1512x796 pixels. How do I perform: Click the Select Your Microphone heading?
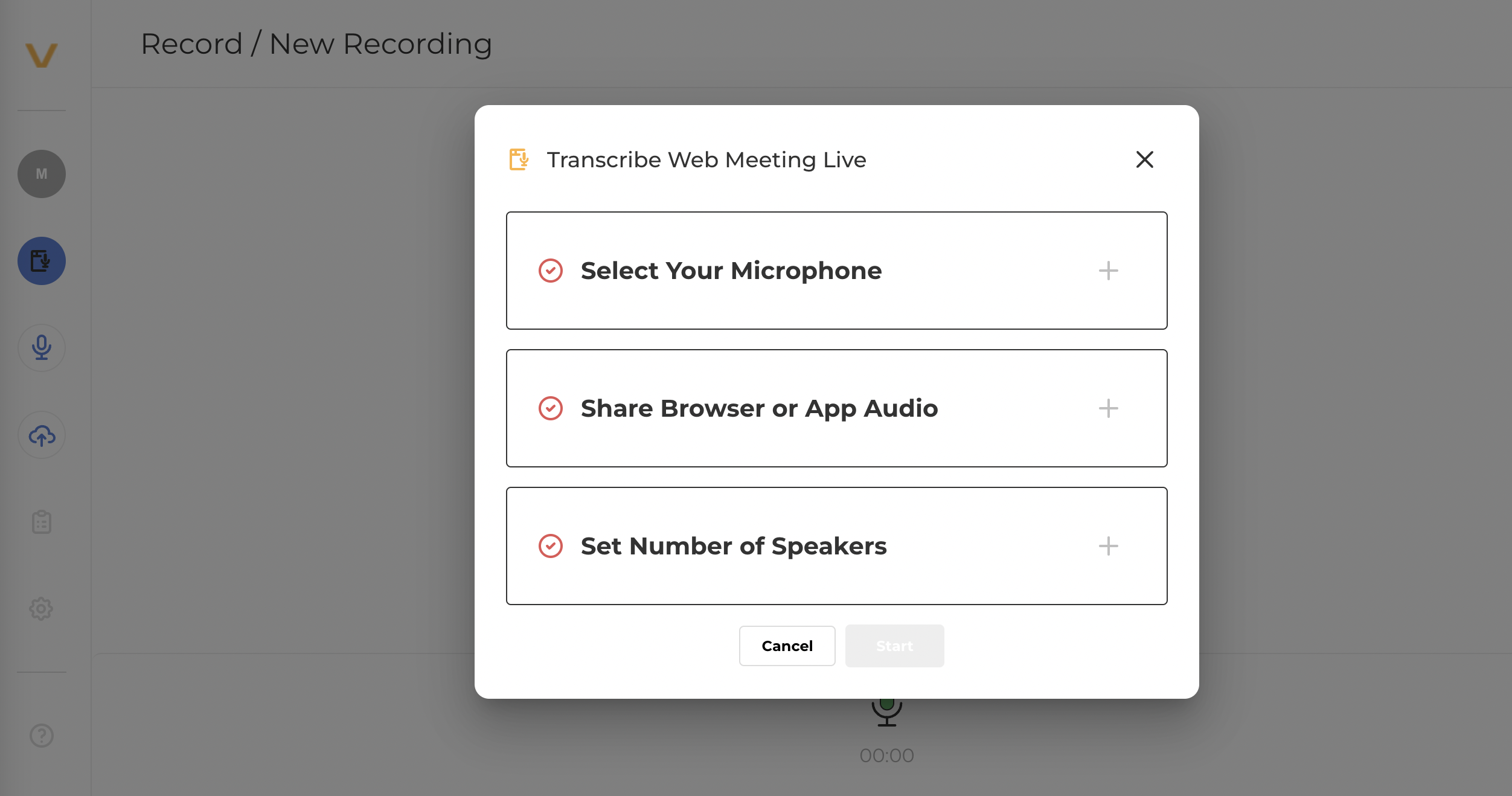731,271
